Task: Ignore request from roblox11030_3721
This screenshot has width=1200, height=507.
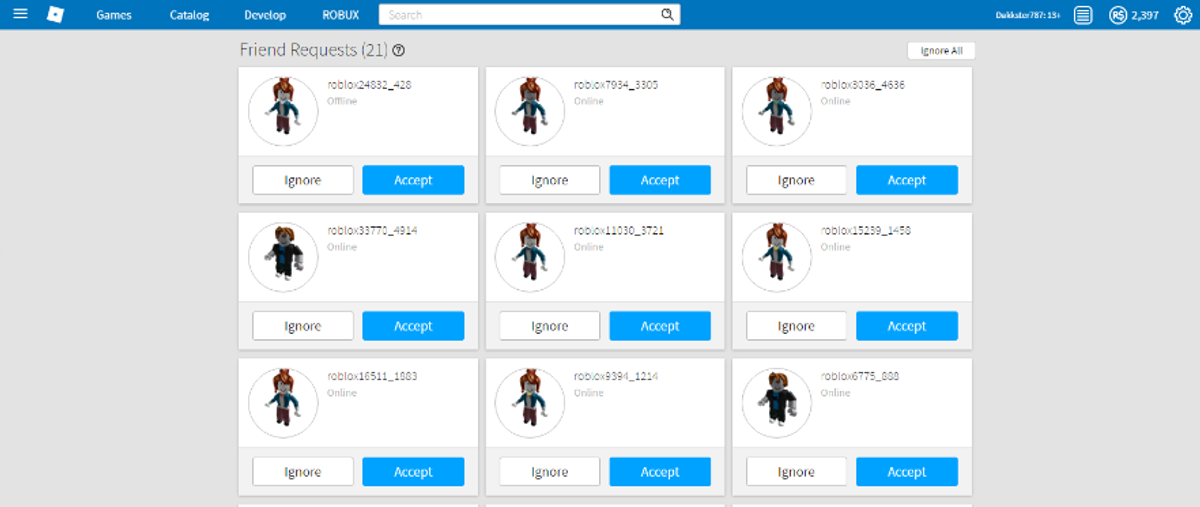Action: pos(550,326)
